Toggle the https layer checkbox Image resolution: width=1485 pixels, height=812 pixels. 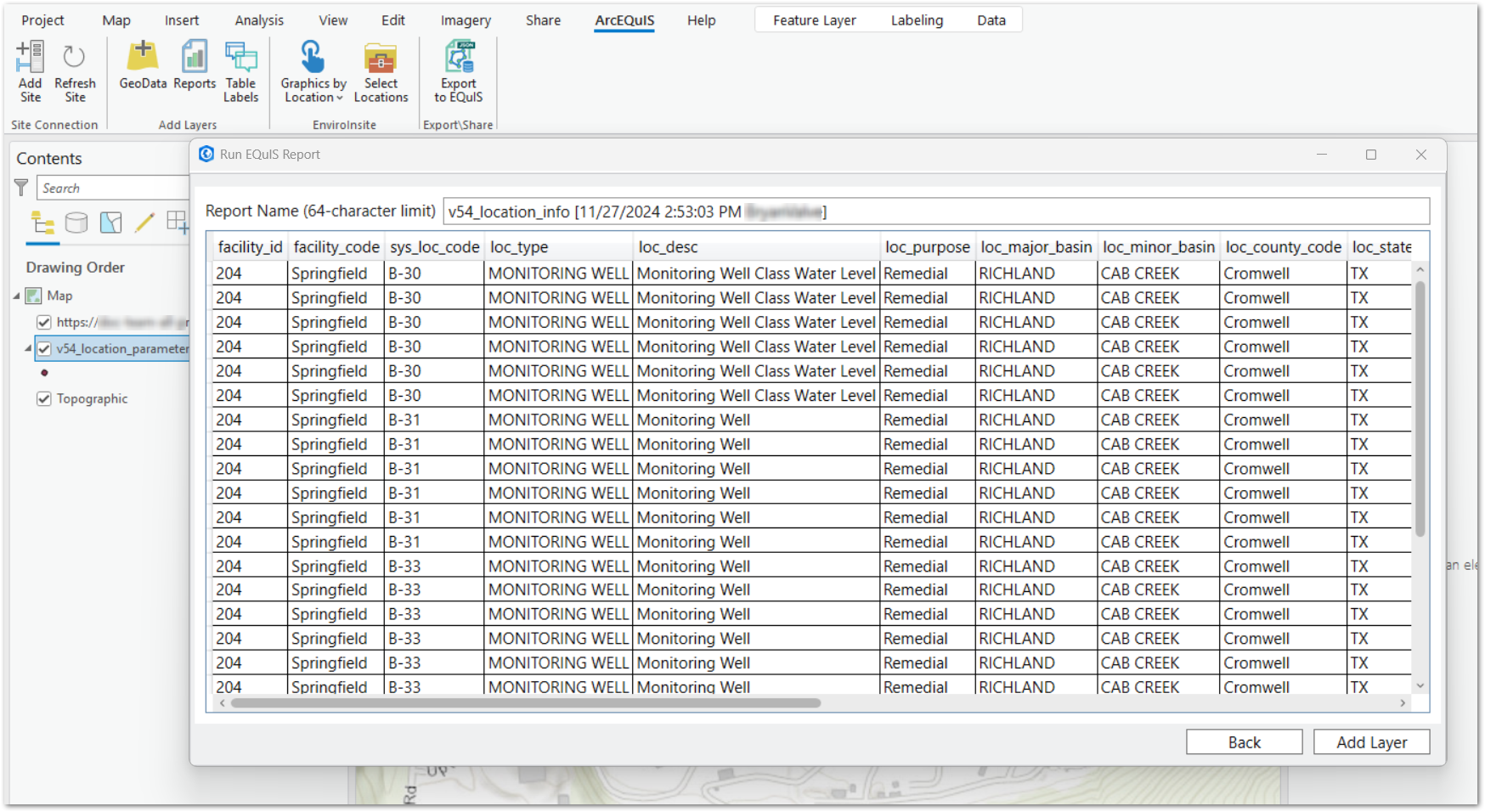[x=44, y=322]
